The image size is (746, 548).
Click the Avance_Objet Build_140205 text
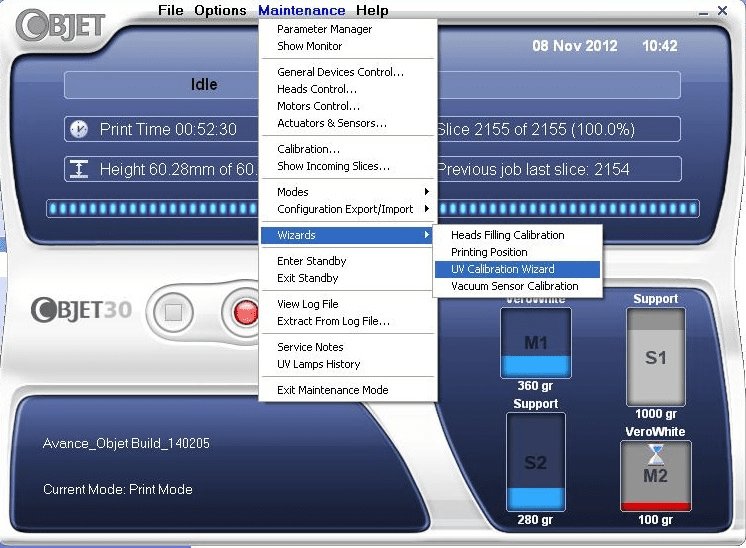point(126,443)
